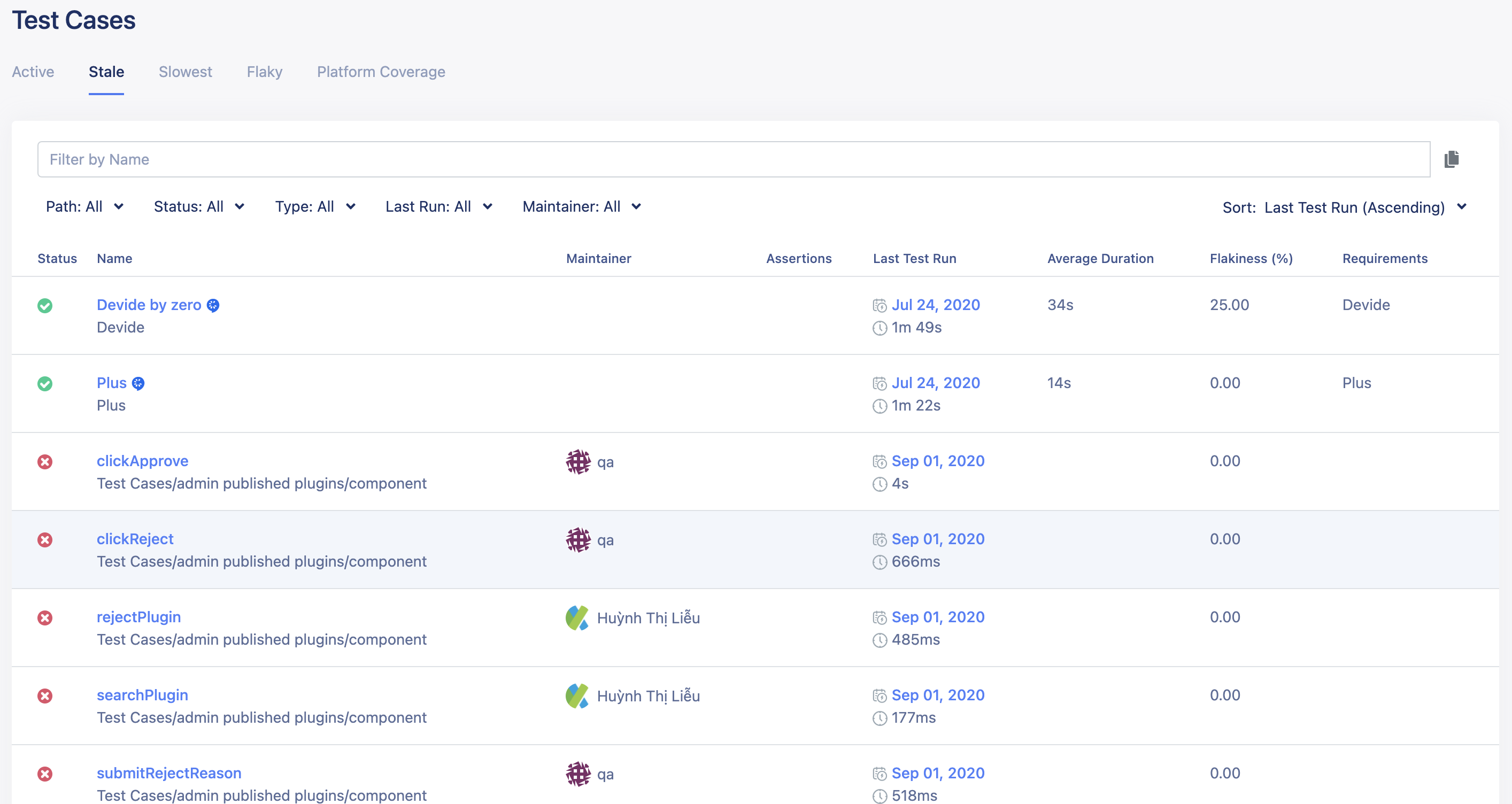Image resolution: width=1512 pixels, height=804 pixels.
Task: Click the passed status icon for Plus
Action: pos(45,384)
